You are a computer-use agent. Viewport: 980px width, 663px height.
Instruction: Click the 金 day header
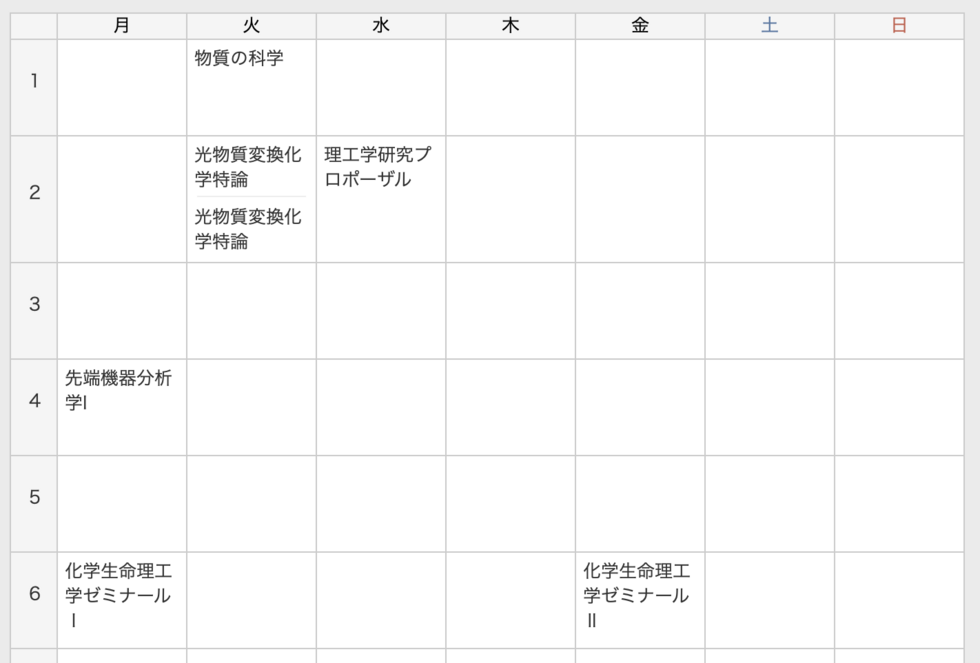[638, 24]
